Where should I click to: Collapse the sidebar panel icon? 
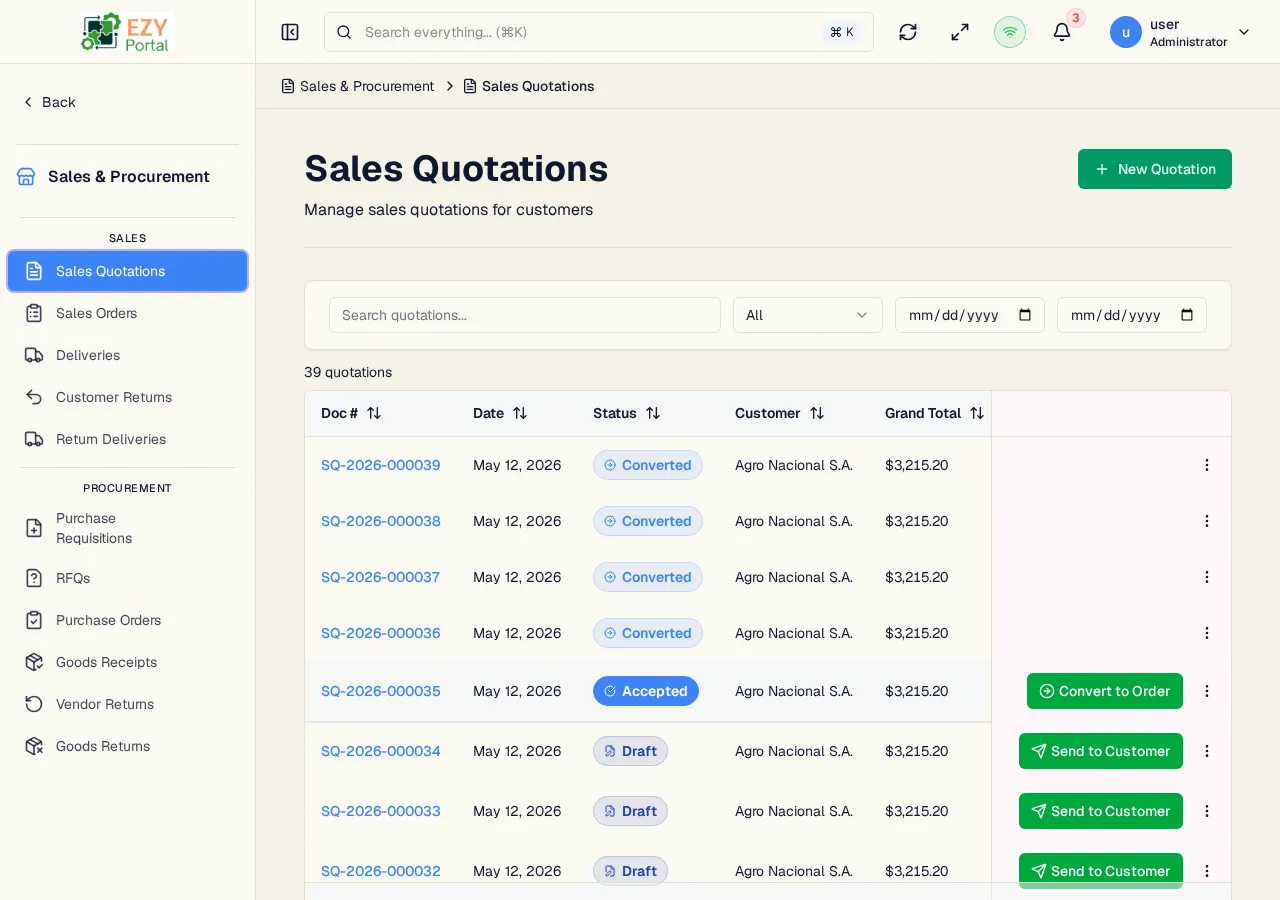pos(290,32)
